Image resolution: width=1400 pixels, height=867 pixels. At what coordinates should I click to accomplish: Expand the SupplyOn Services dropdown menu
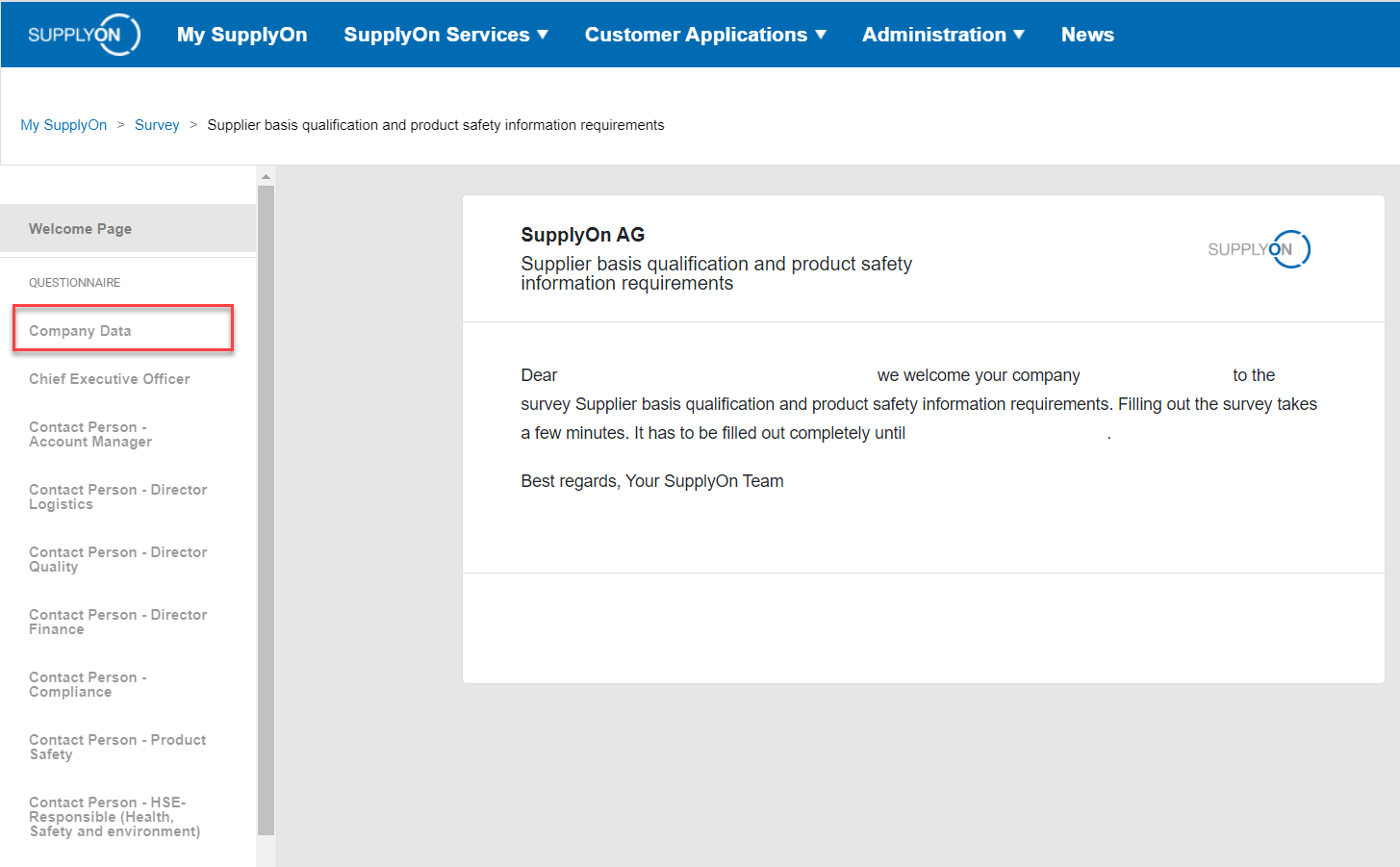(x=445, y=35)
